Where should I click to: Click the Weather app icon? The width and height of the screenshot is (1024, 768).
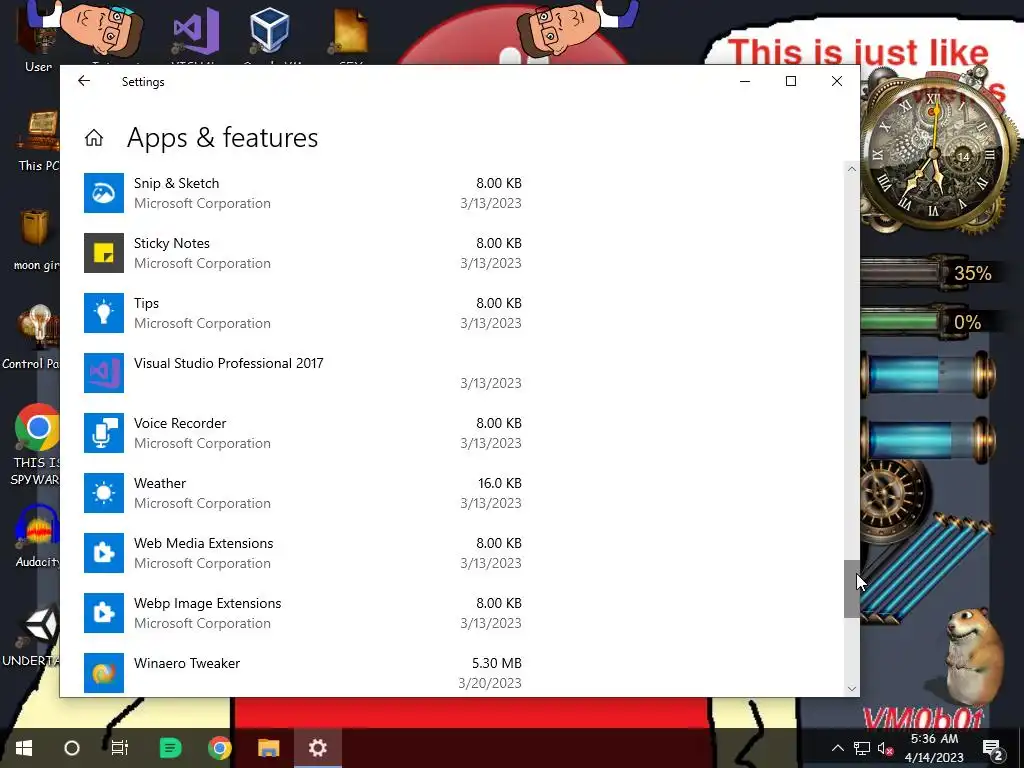[x=104, y=493]
